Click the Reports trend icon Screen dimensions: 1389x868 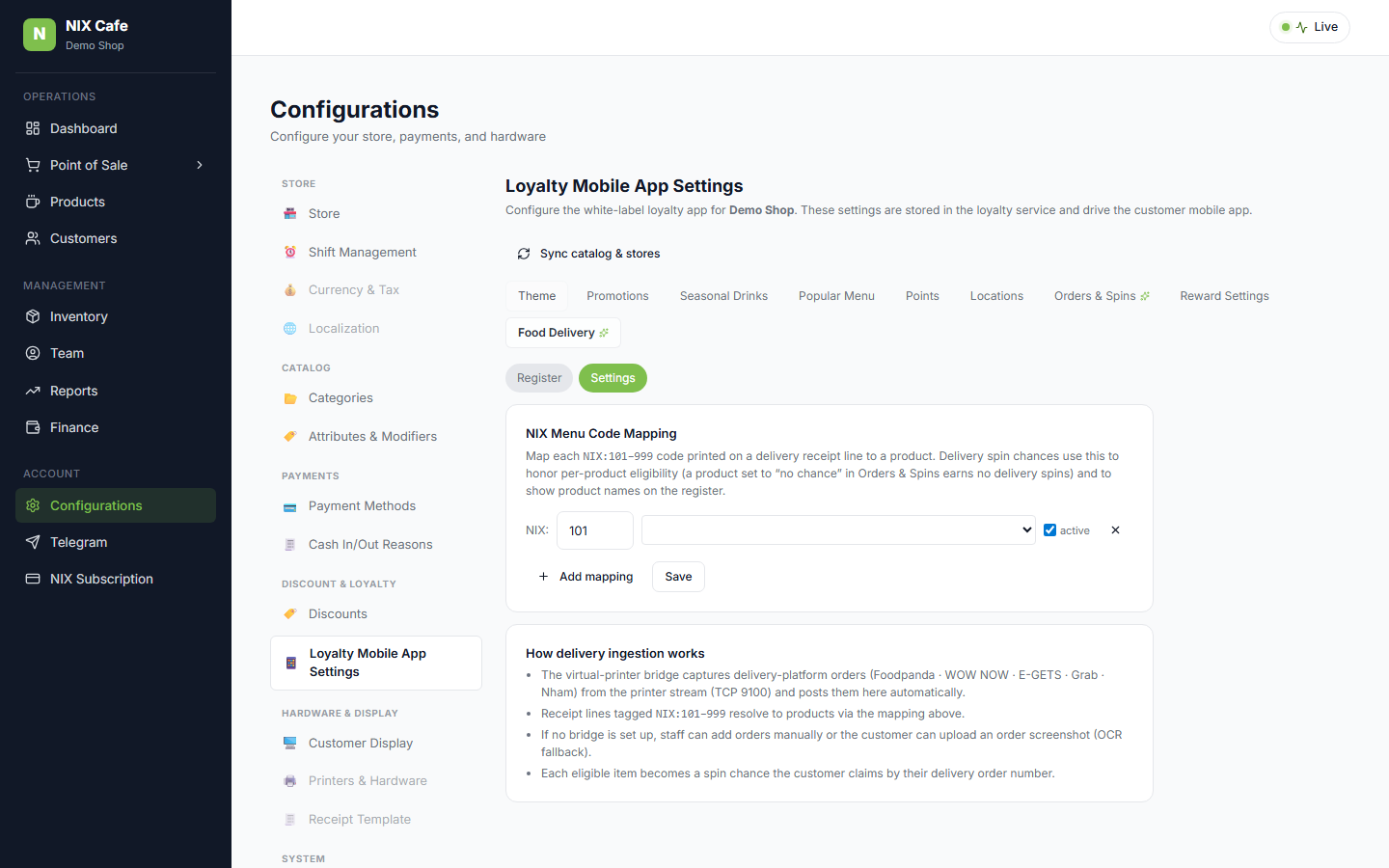tap(33, 391)
